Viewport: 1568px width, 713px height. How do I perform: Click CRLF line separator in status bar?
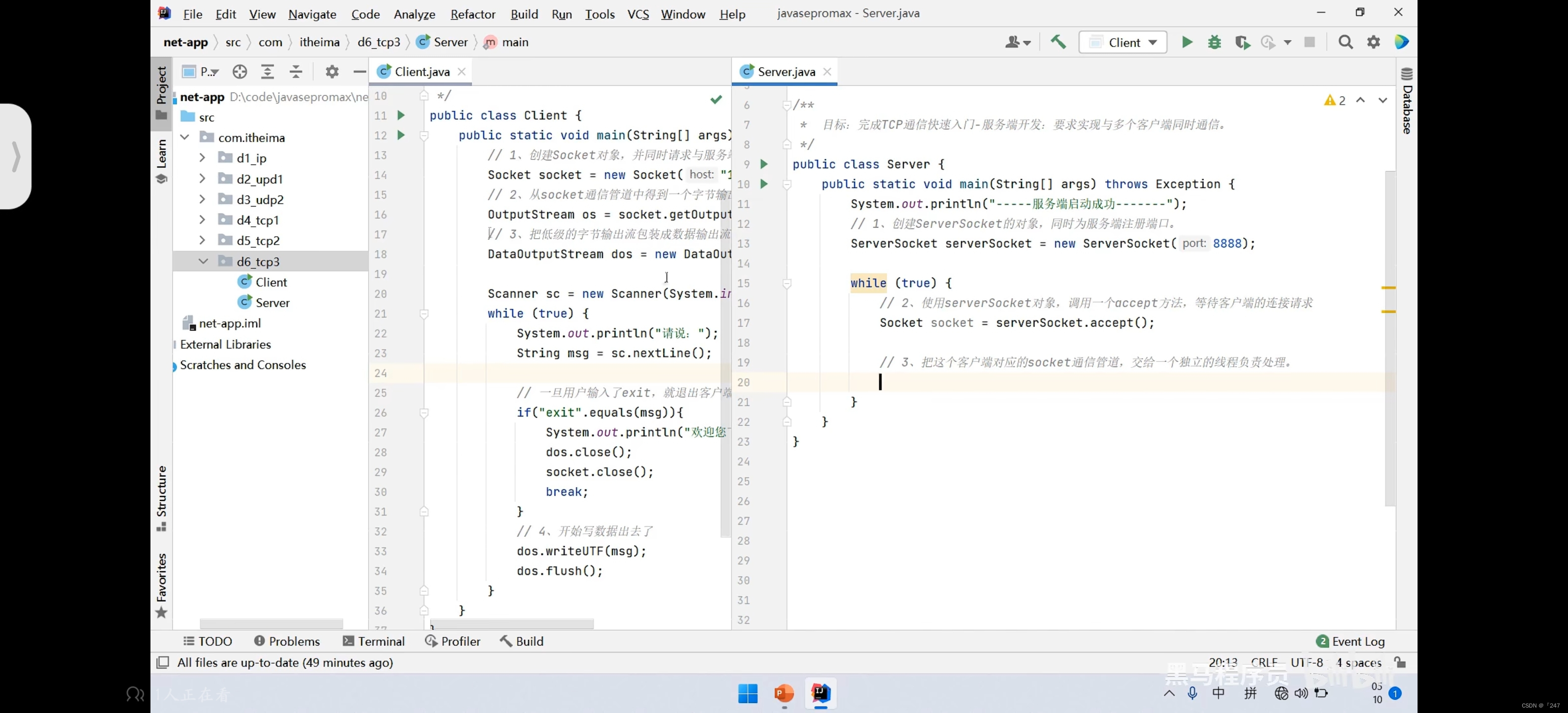[1264, 662]
